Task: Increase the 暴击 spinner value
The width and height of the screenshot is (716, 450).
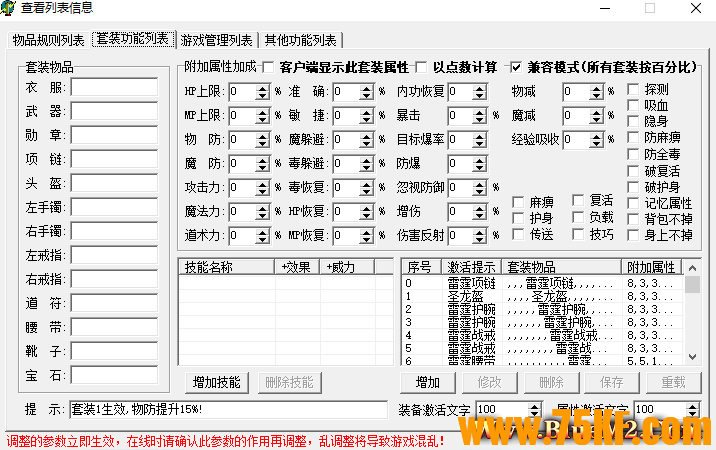Action: click(485, 111)
